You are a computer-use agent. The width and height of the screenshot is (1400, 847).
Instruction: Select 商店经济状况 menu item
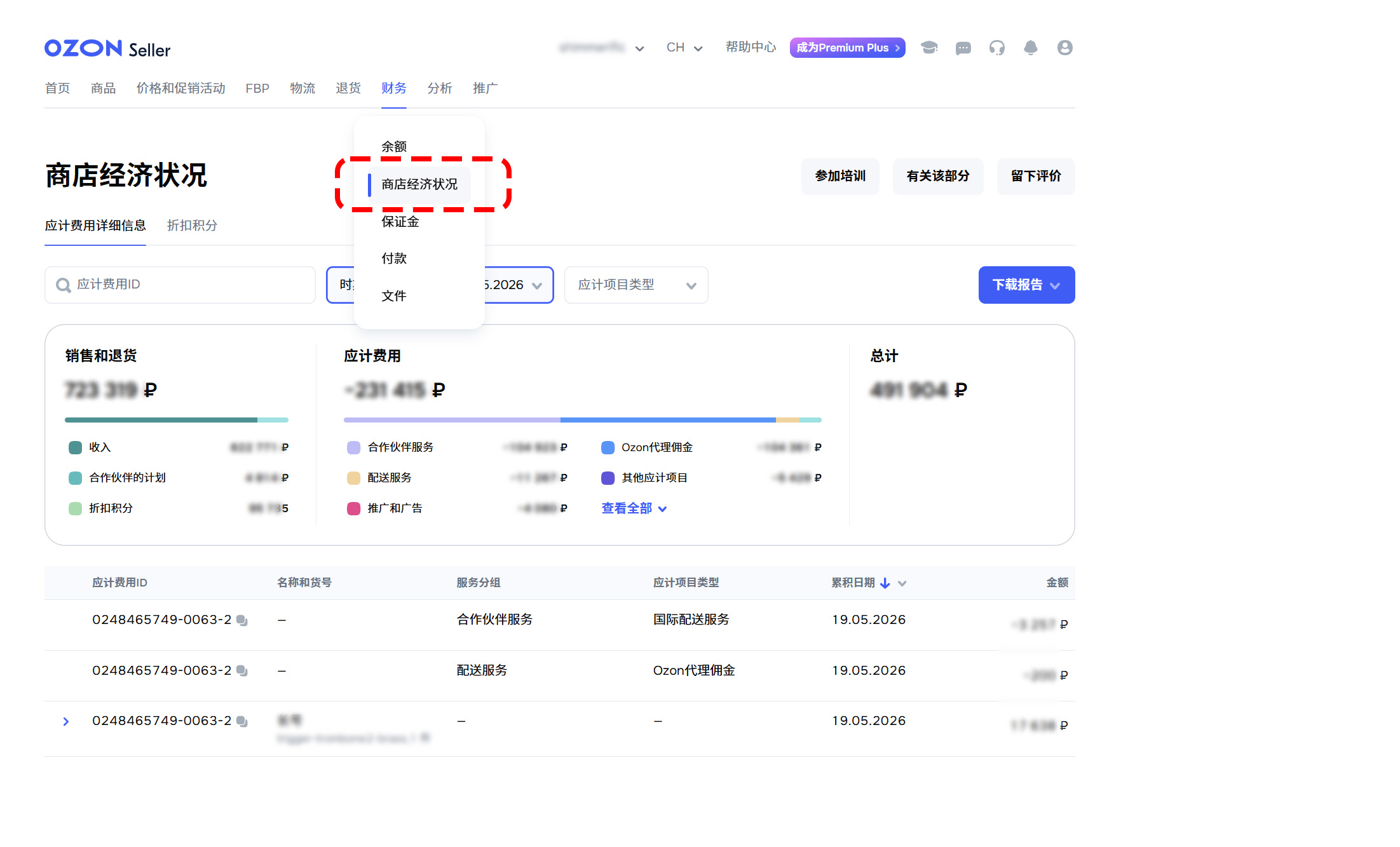(419, 184)
